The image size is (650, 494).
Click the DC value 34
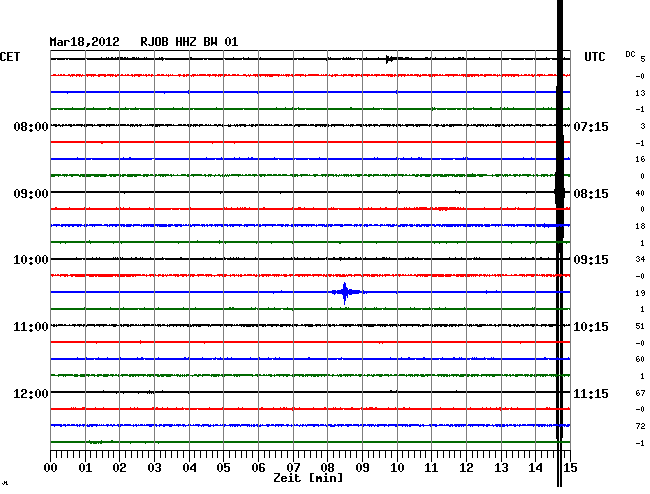click(640, 259)
